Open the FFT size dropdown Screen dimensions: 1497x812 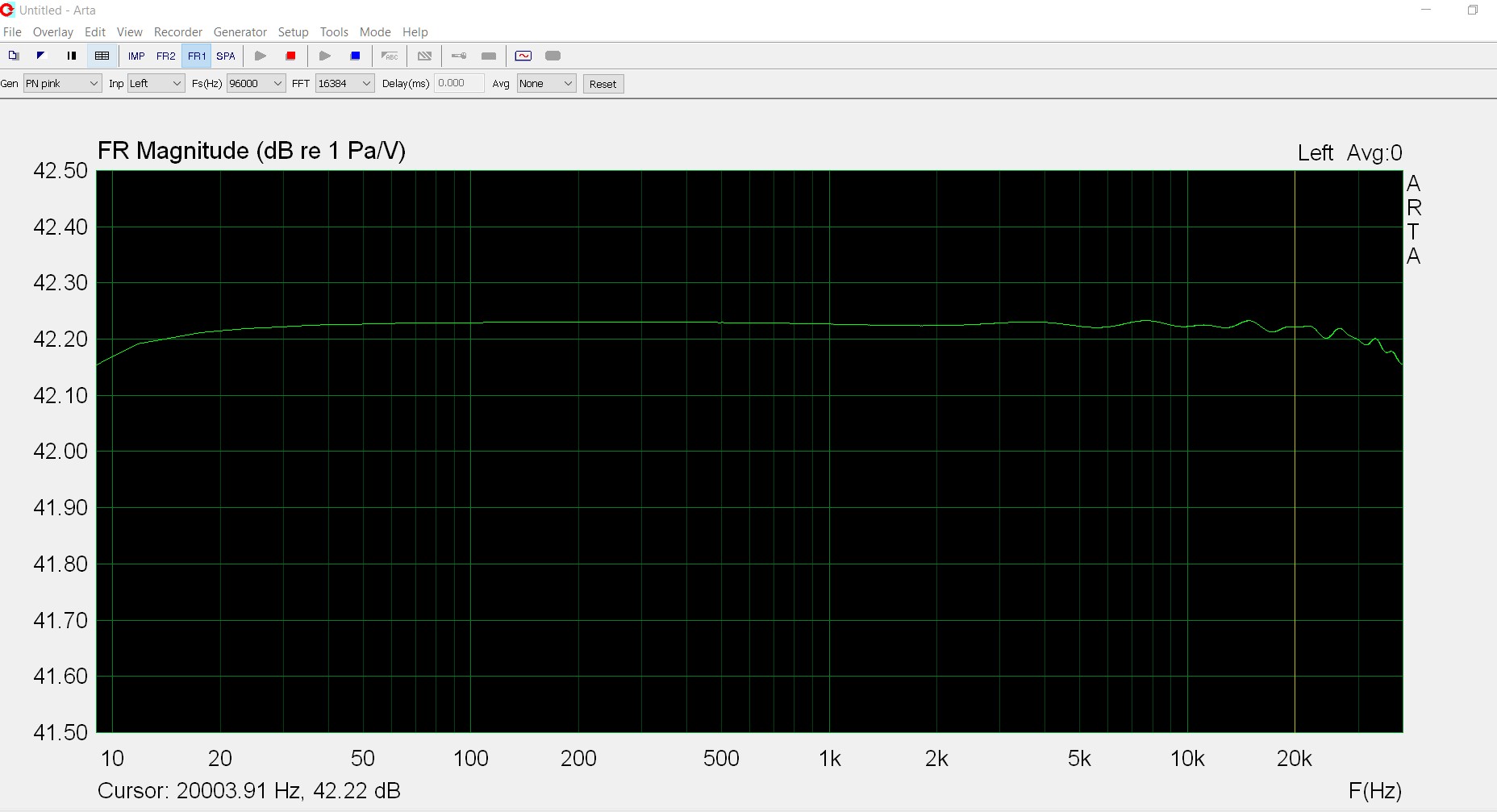pos(344,83)
